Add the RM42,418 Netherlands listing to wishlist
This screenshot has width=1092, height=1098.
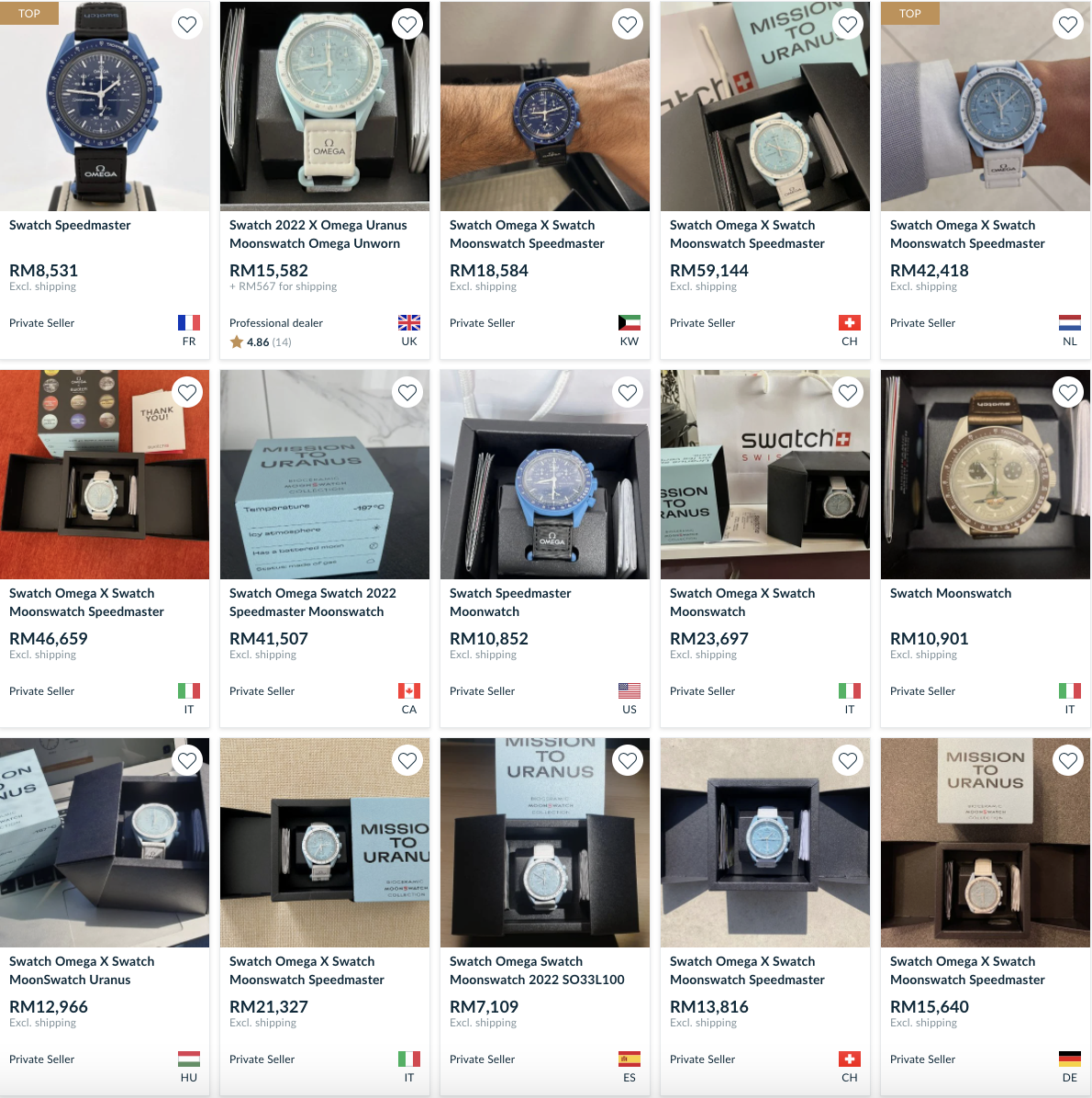(1068, 25)
